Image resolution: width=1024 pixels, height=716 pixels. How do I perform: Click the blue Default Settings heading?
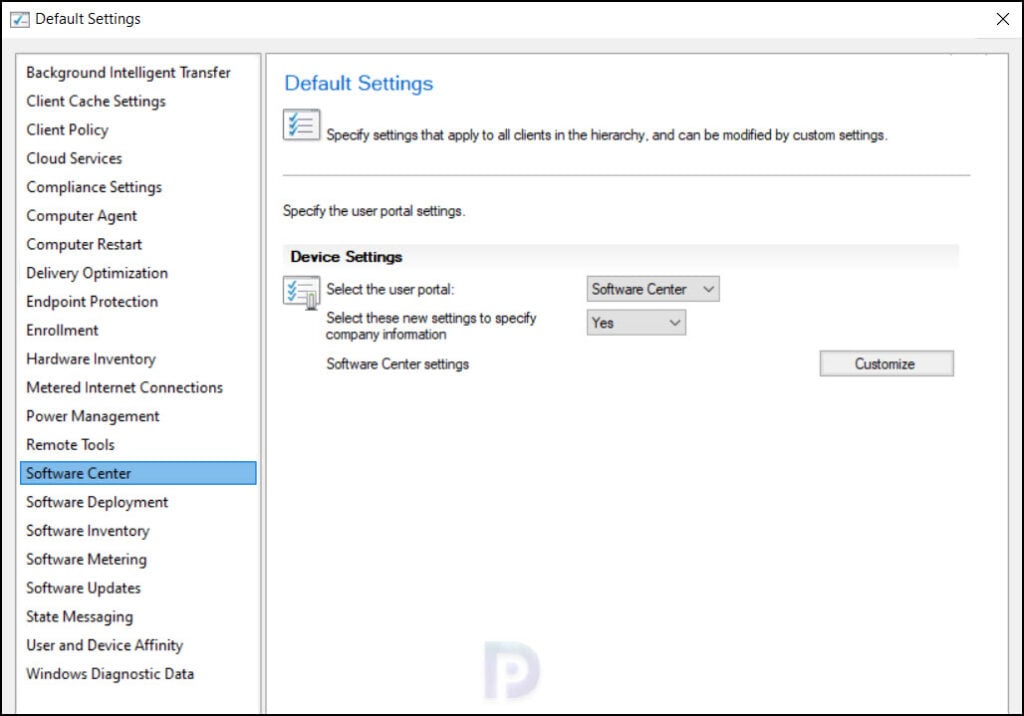(x=359, y=84)
